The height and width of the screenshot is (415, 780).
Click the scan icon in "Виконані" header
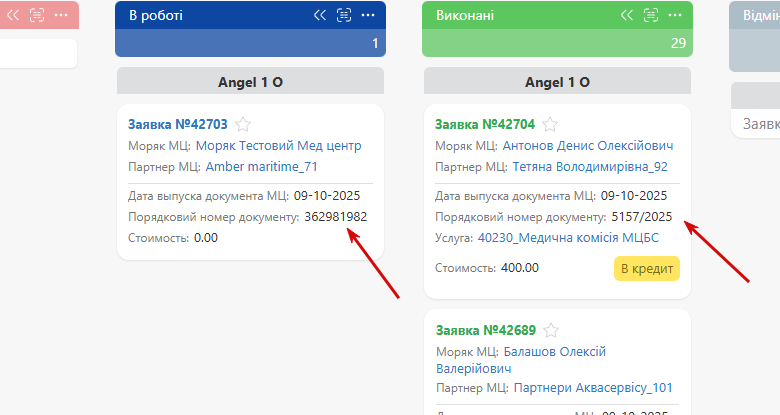[651, 15]
